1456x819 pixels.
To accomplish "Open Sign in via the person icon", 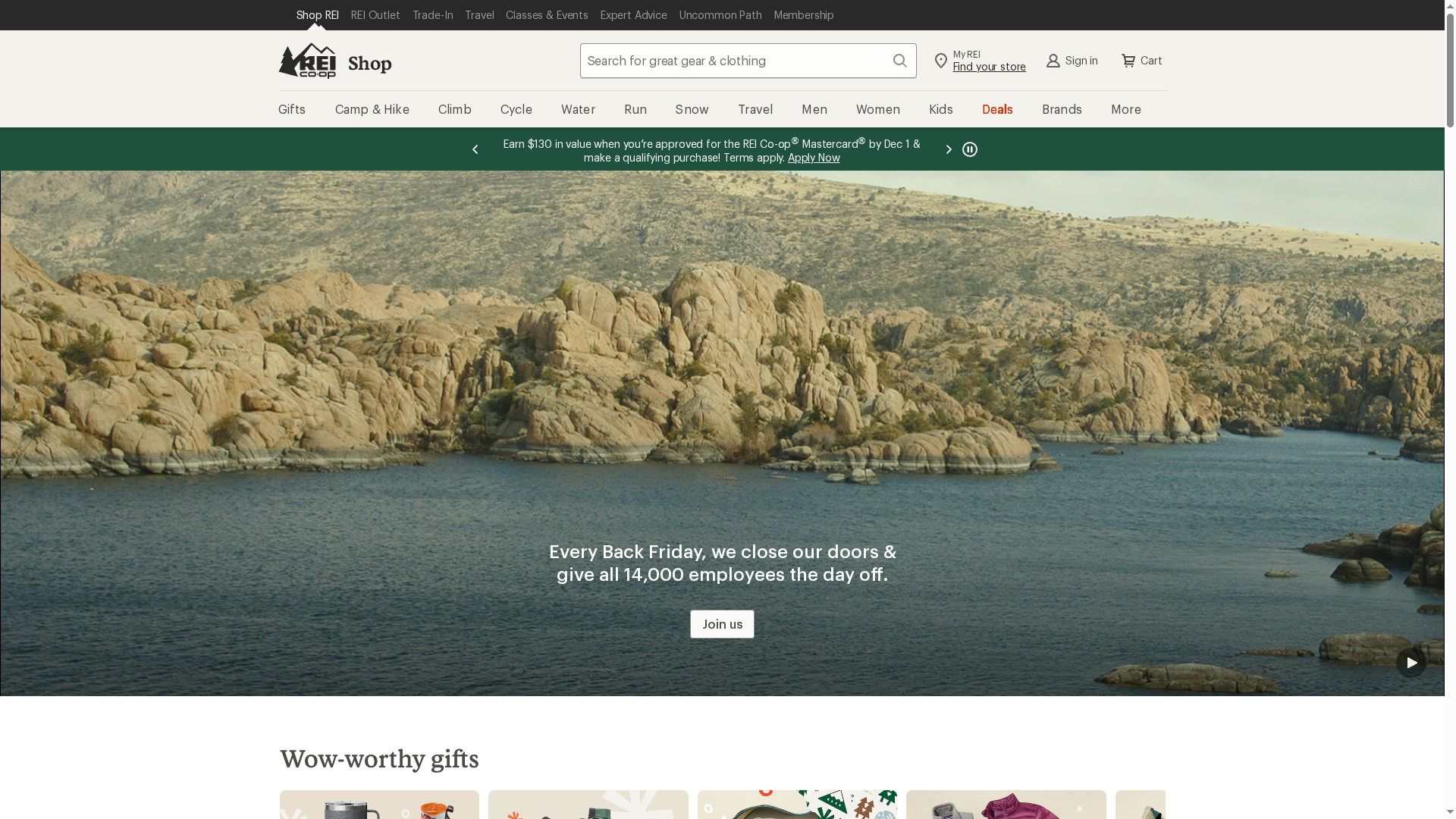I will 1053,61.
